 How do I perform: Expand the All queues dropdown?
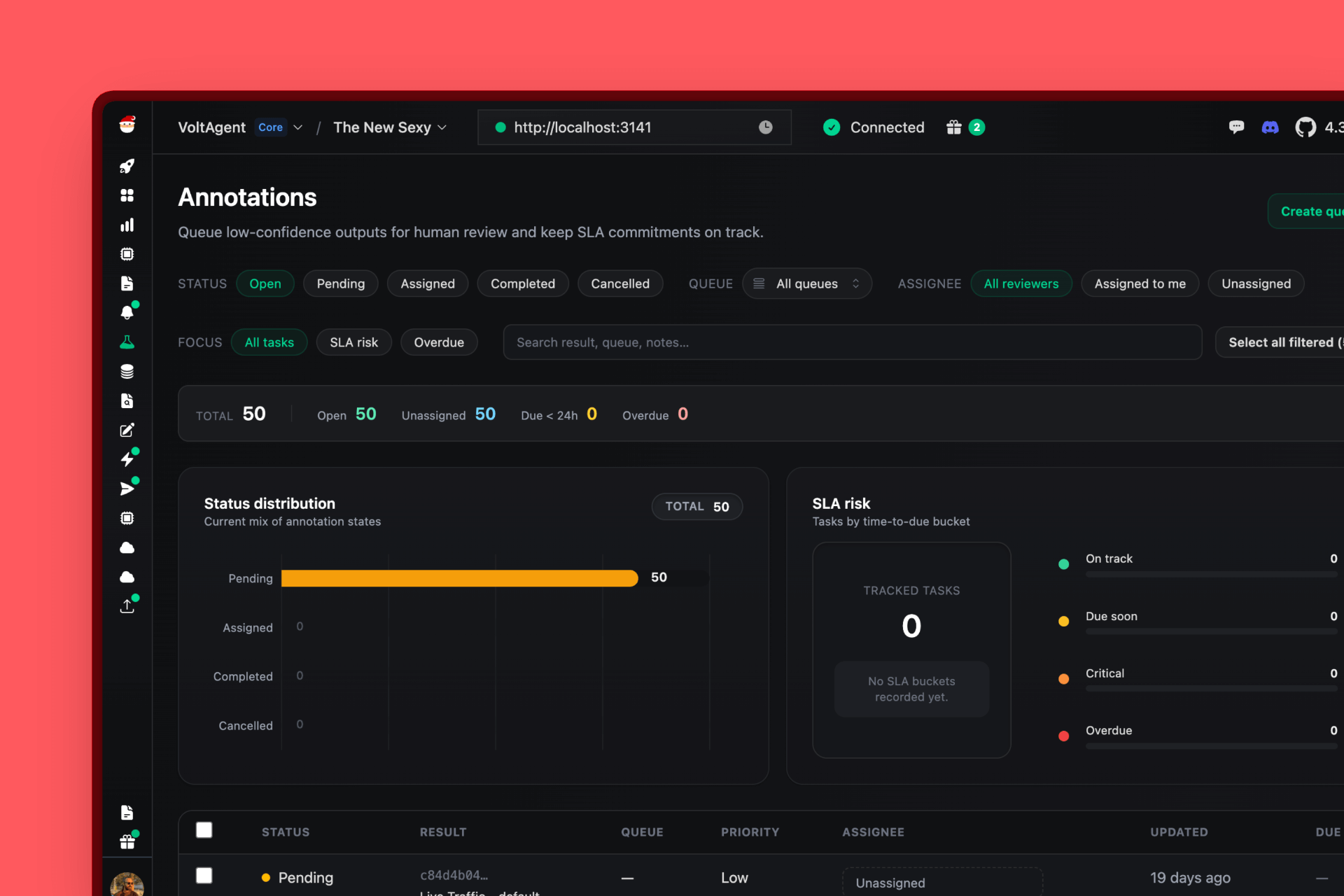pyautogui.click(x=806, y=283)
